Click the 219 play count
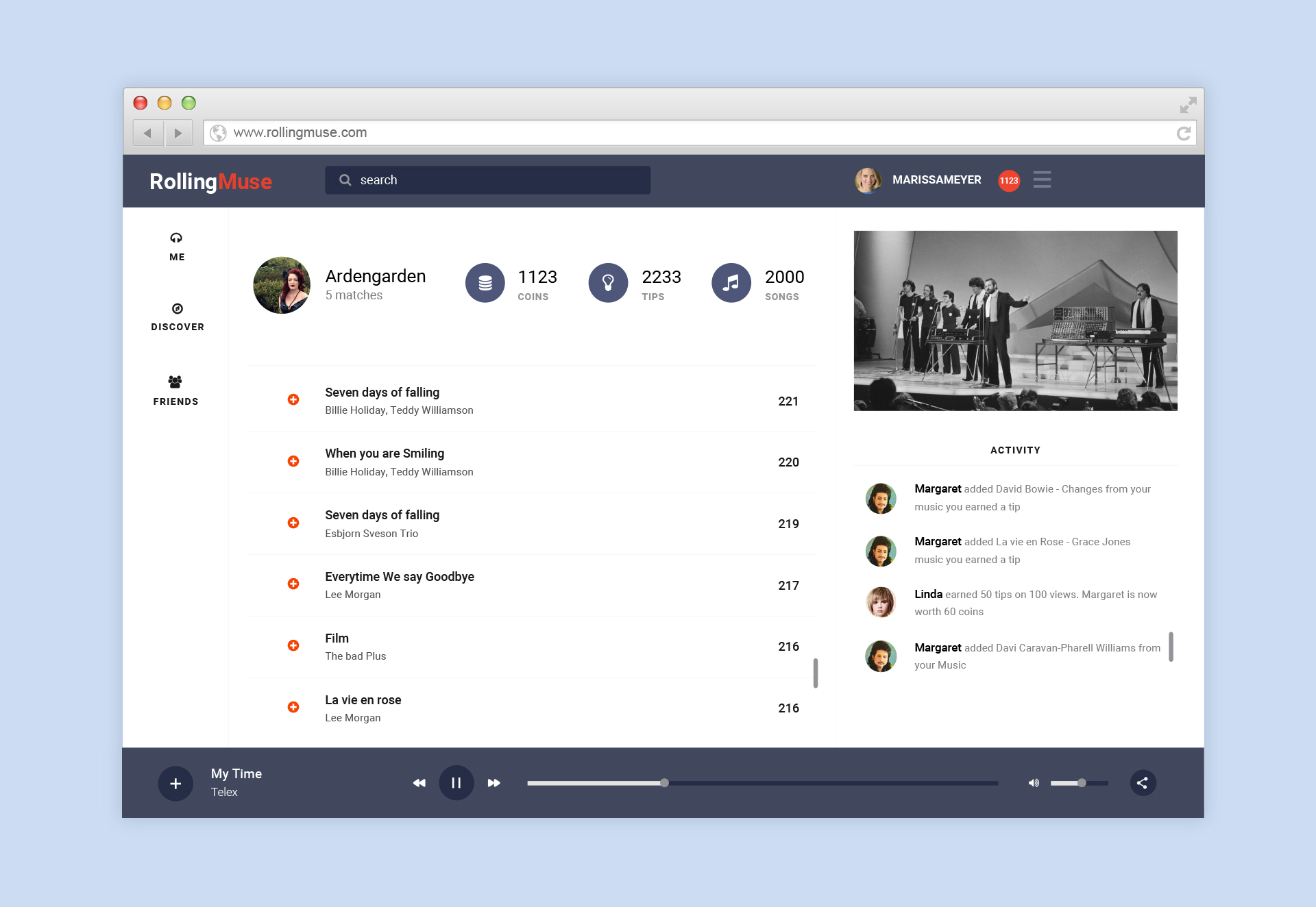Viewport: 1316px width, 907px height. coord(788,524)
